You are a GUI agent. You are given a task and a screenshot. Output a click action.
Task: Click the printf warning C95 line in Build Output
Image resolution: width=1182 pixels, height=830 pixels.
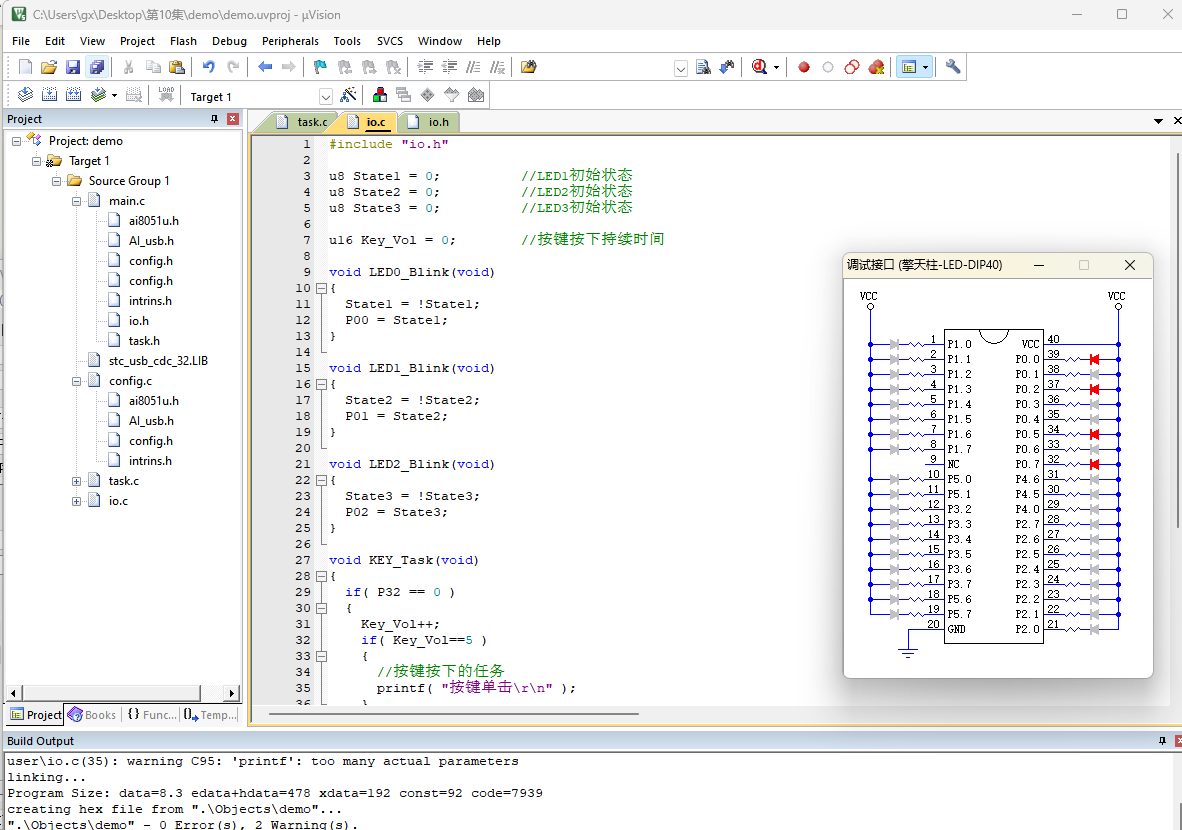tap(262, 761)
